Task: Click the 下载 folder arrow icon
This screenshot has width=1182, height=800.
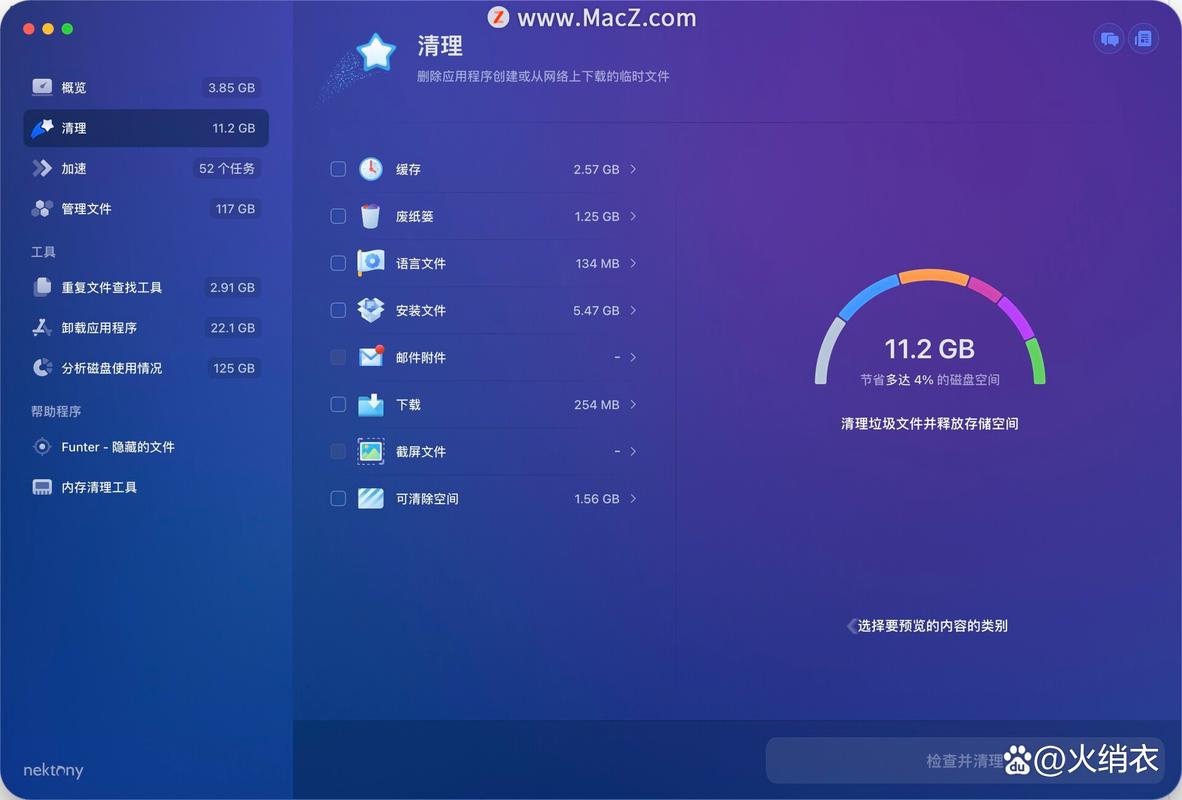Action: coord(371,404)
